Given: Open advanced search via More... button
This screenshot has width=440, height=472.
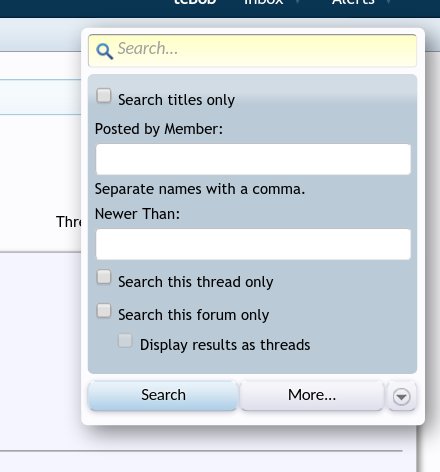Looking at the screenshot, I should point(312,395).
